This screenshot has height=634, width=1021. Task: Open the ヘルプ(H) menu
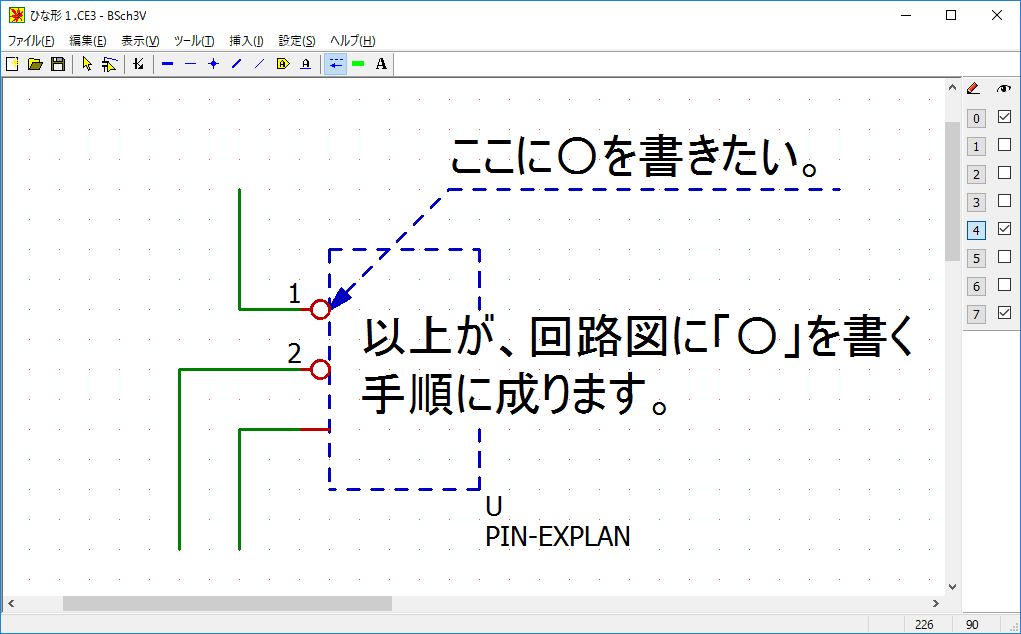click(x=352, y=41)
